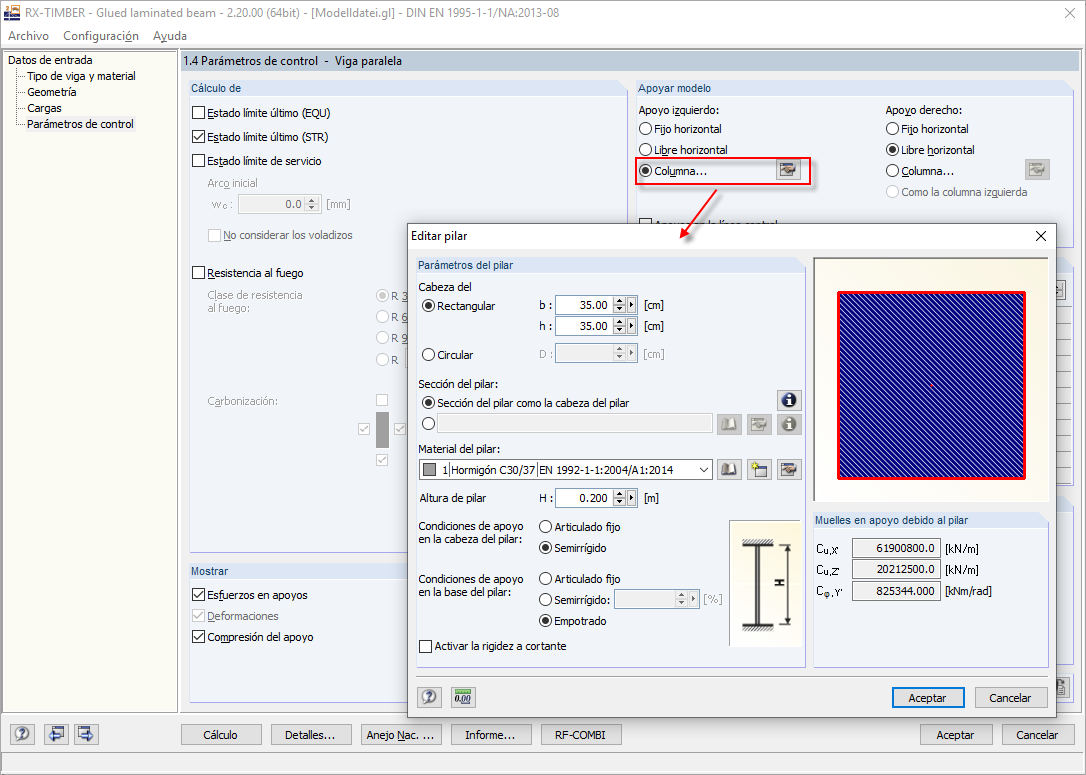Click the grey material color swatch
The height and width of the screenshot is (775, 1086).
pos(429,470)
